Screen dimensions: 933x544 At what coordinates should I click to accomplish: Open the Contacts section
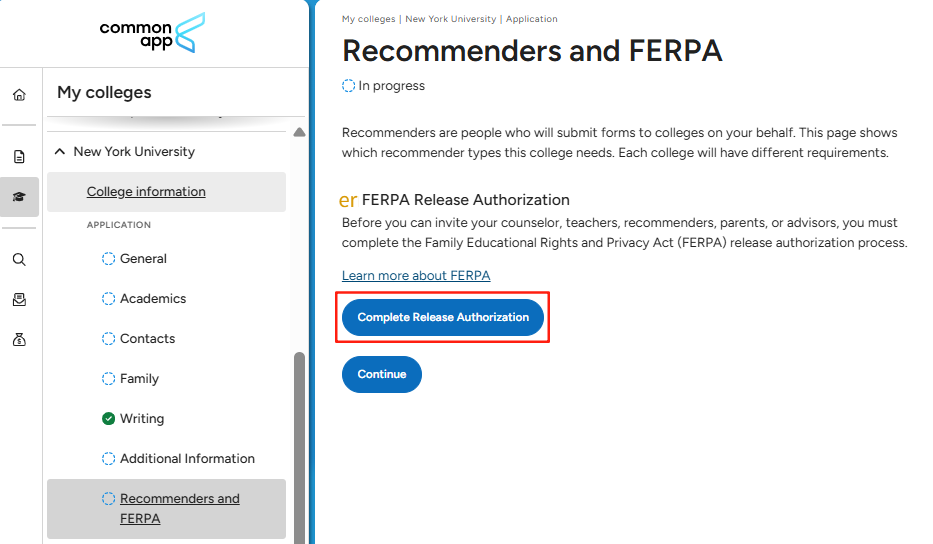pyautogui.click(x=147, y=339)
